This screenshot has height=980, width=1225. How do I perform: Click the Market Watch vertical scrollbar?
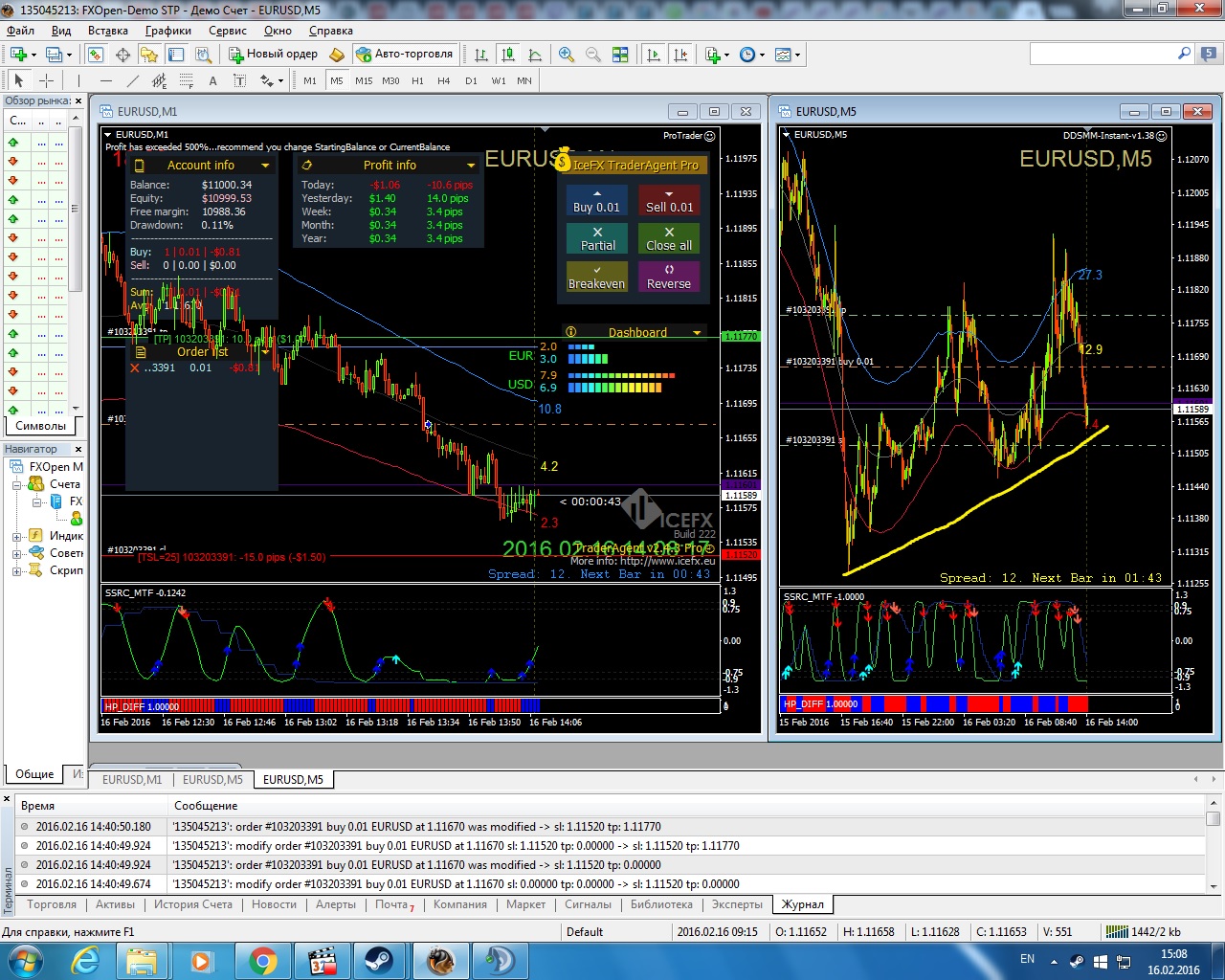point(76,263)
